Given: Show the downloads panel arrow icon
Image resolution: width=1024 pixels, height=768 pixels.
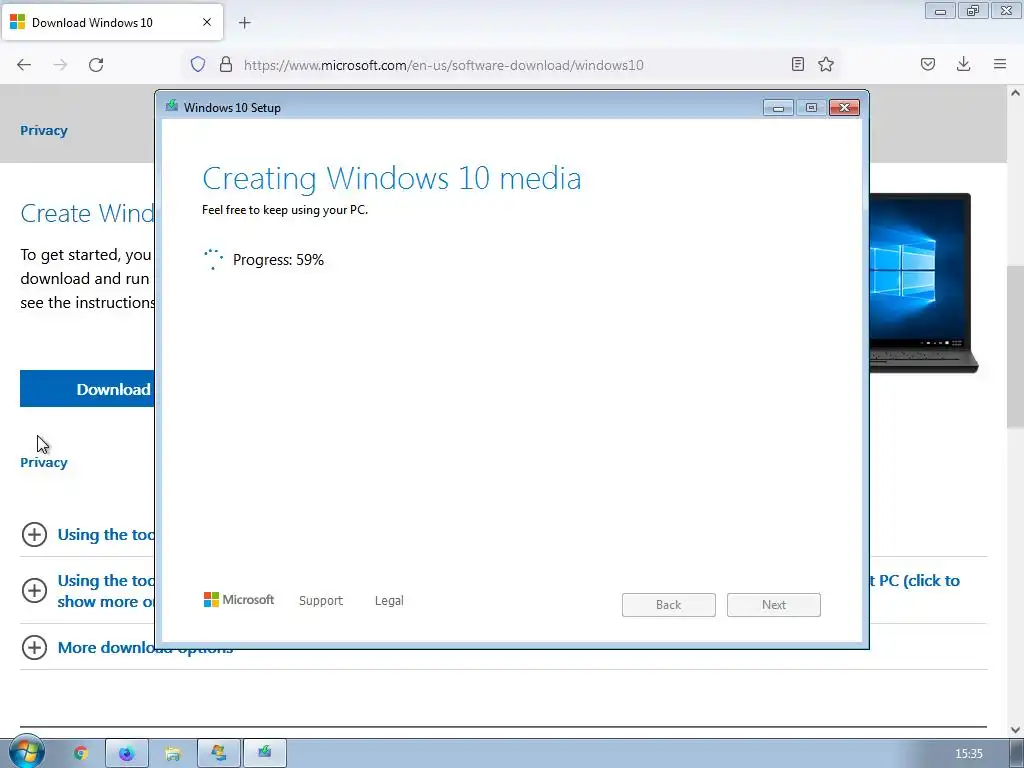Looking at the screenshot, I should pyautogui.click(x=963, y=64).
